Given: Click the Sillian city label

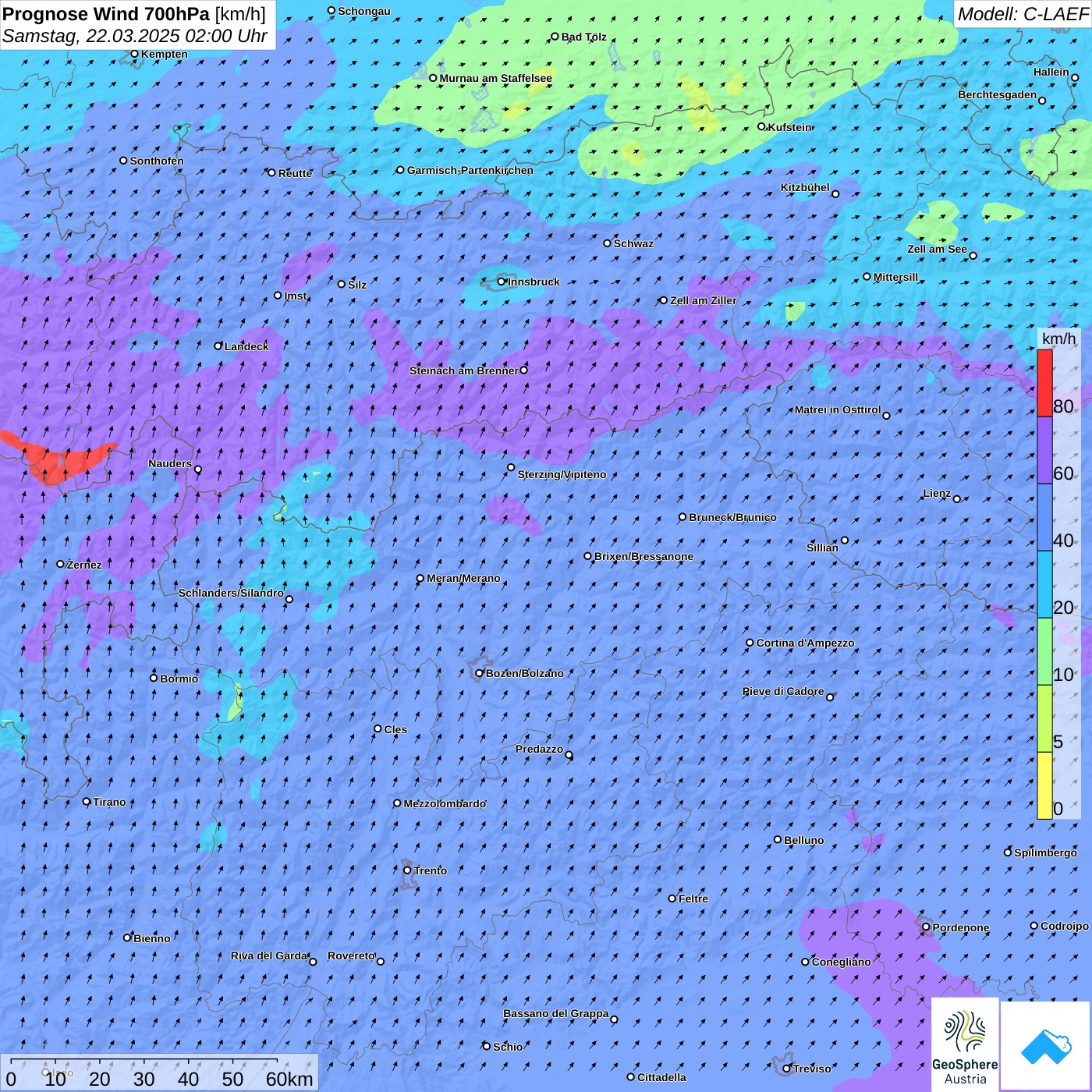Looking at the screenshot, I should [822, 548].
